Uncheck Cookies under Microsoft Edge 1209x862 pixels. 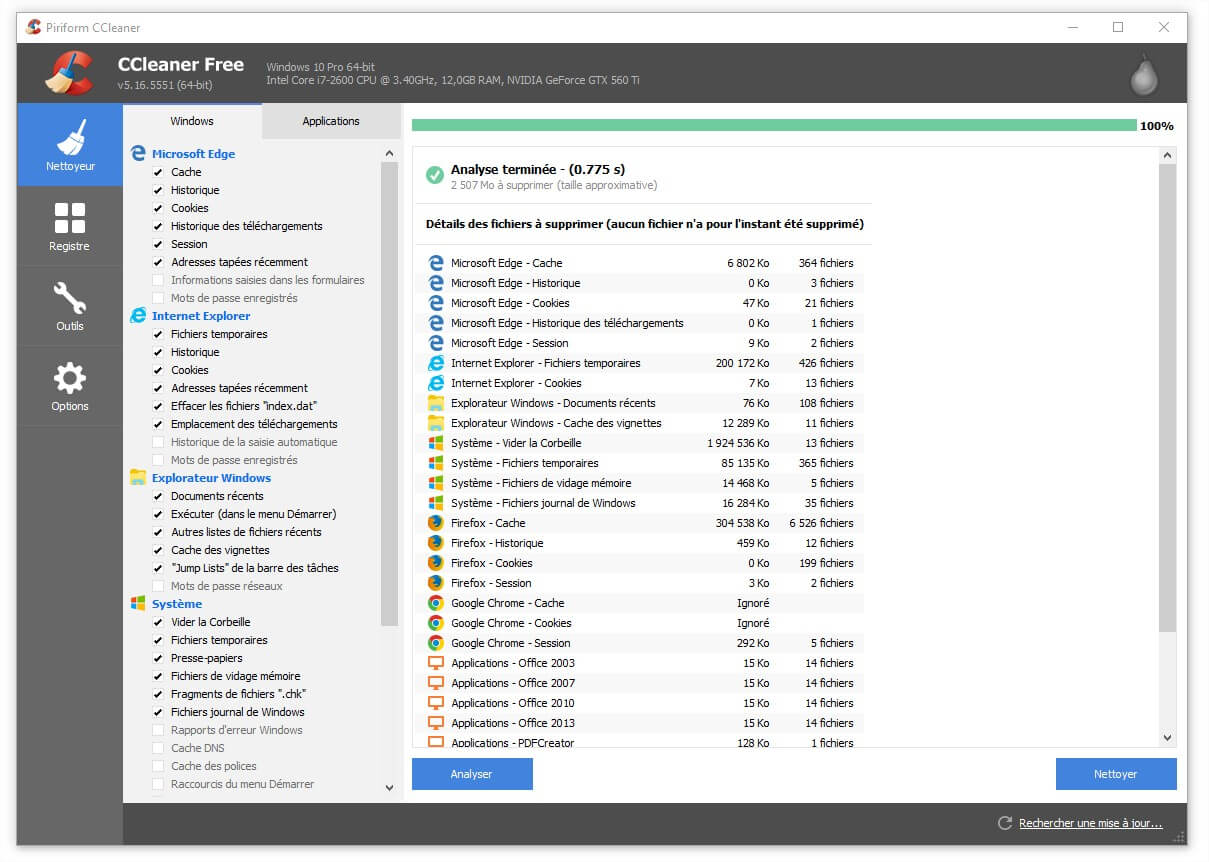pos(158,208)
